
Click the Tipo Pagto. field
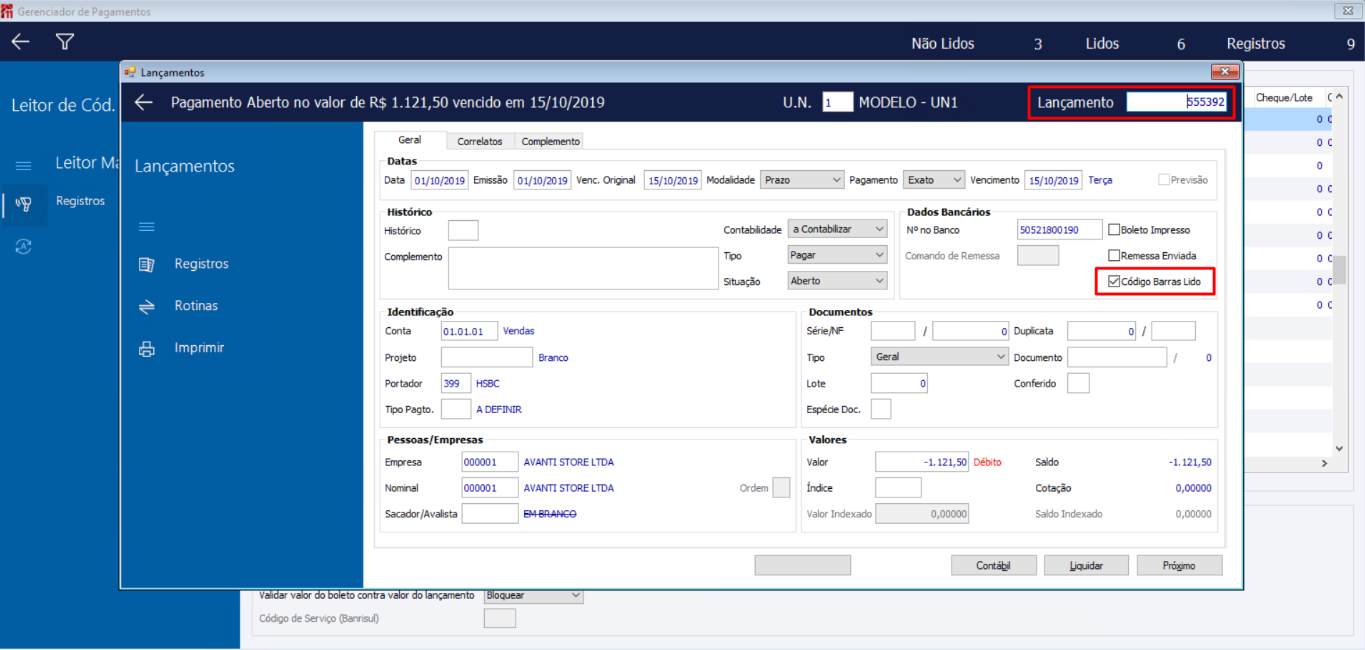pos(456,409)
